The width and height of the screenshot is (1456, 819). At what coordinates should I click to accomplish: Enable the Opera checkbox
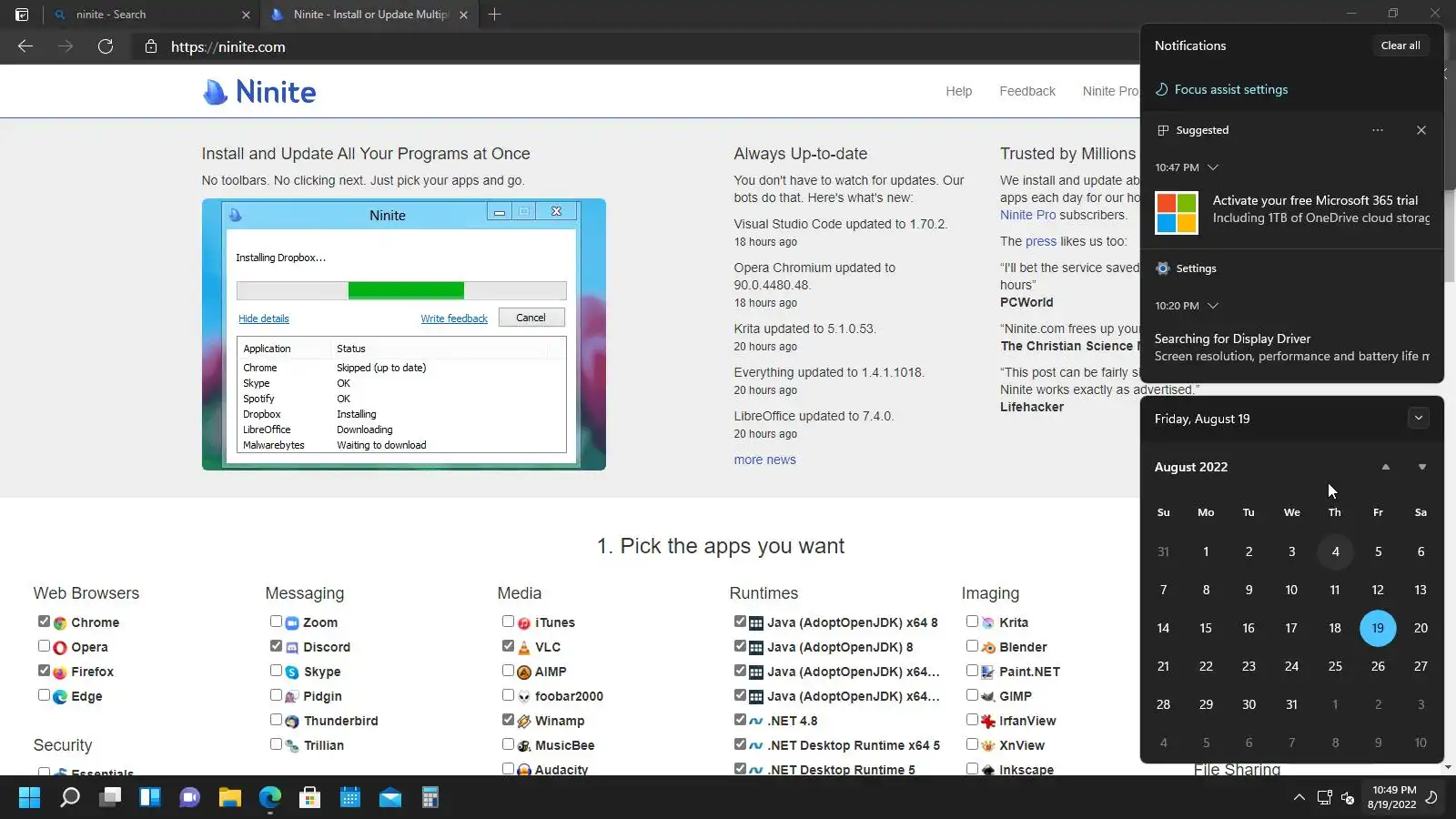[x=44, y=646]
